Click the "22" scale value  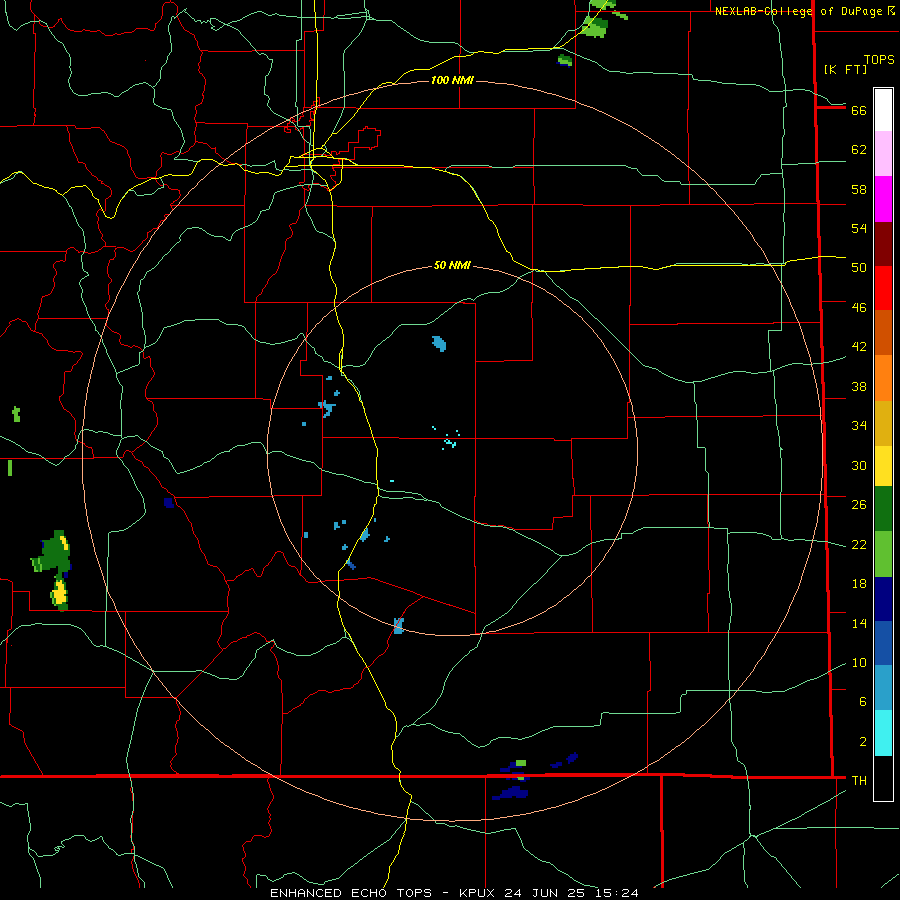click(x=859, y=544)
